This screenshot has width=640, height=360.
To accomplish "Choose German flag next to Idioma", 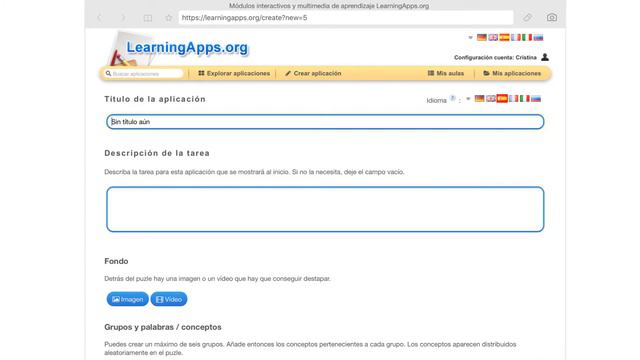I will (480, 99).
